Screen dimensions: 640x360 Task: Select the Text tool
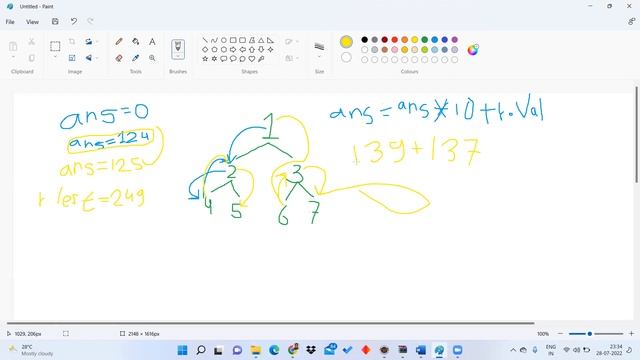(x=152, y=42)
